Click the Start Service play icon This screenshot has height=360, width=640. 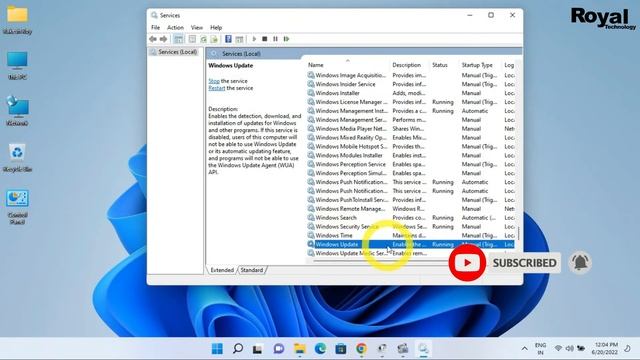click(x=254, y=39)
